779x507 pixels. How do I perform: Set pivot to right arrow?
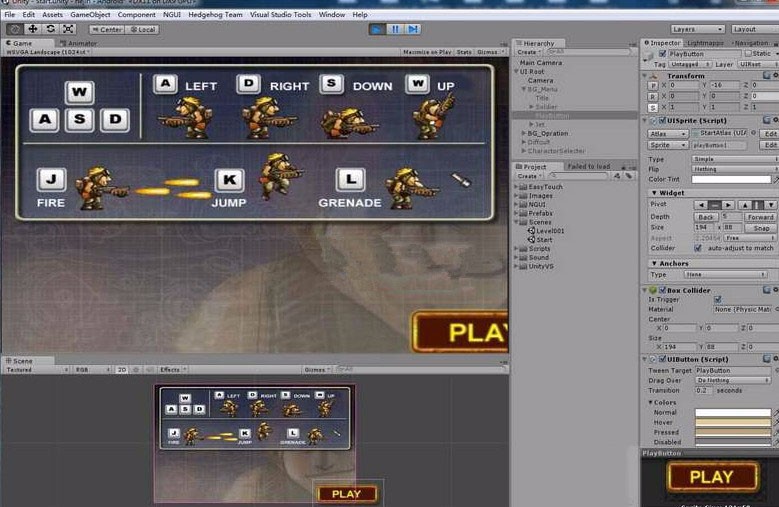728,205
